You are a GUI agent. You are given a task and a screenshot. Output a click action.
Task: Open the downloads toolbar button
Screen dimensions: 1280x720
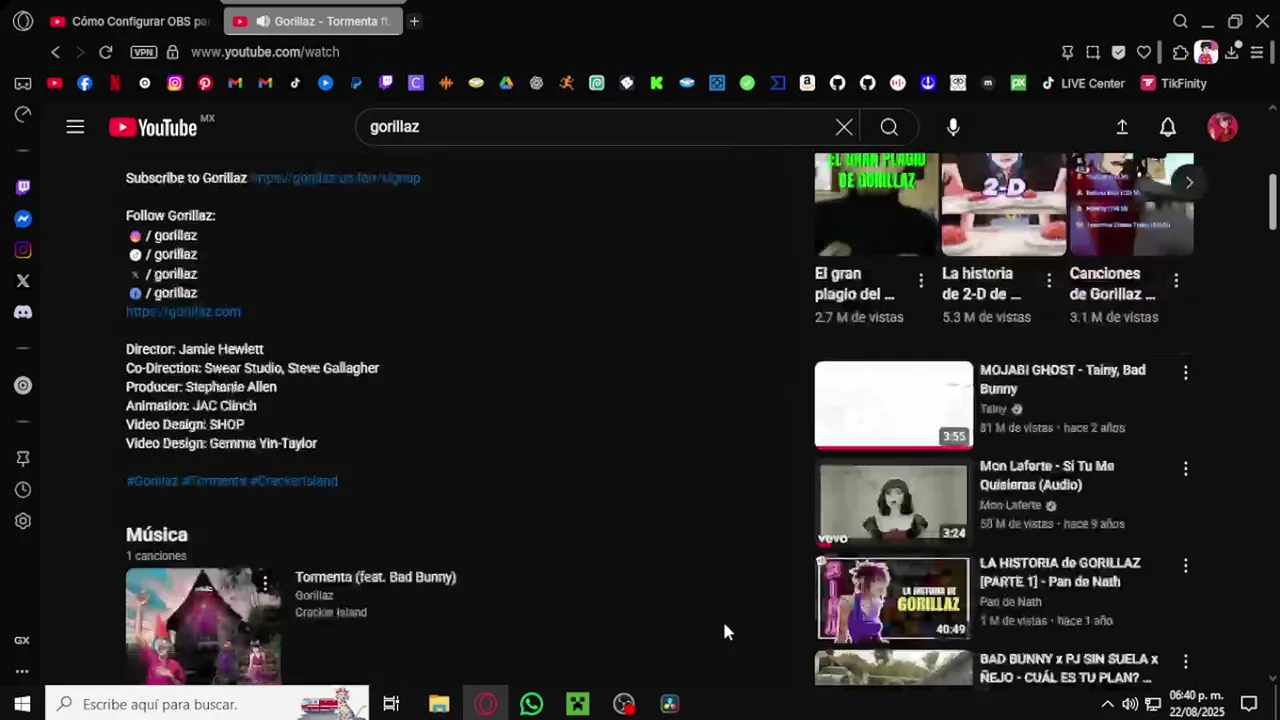click(x=1232, y=52)
